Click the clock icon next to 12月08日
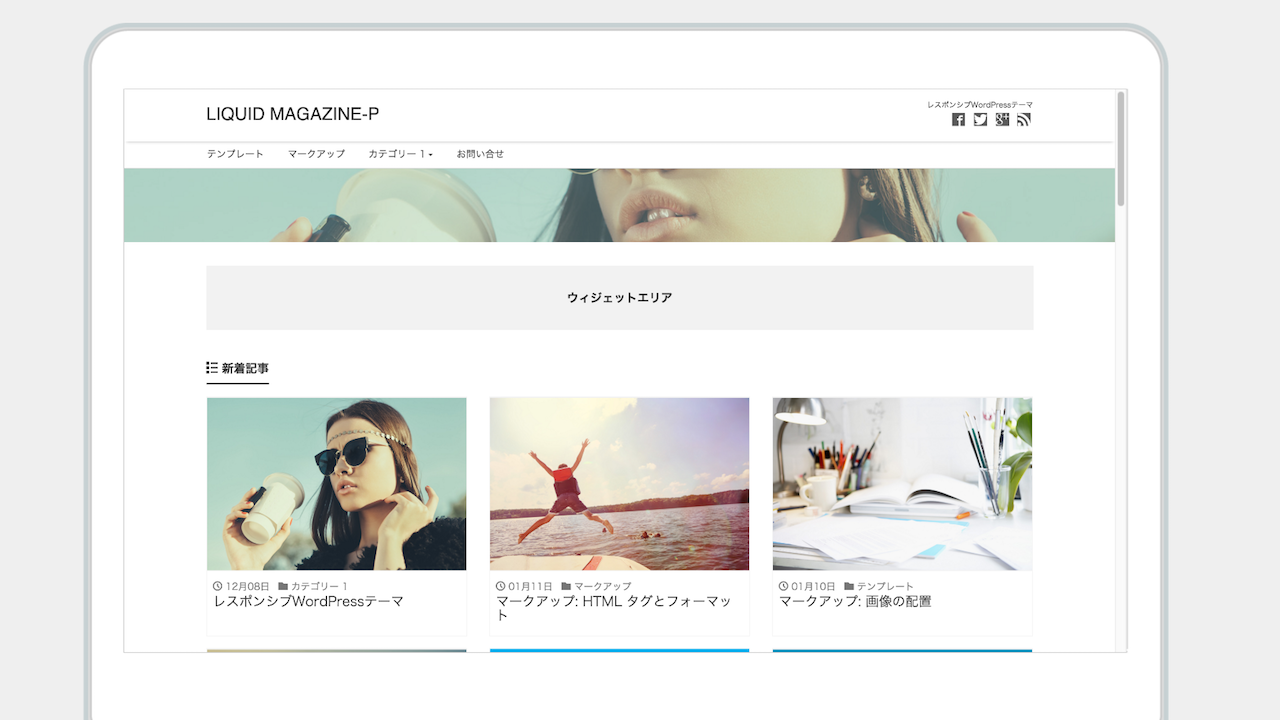Viewport: 1280px width, 720px height. click(218, 586)
